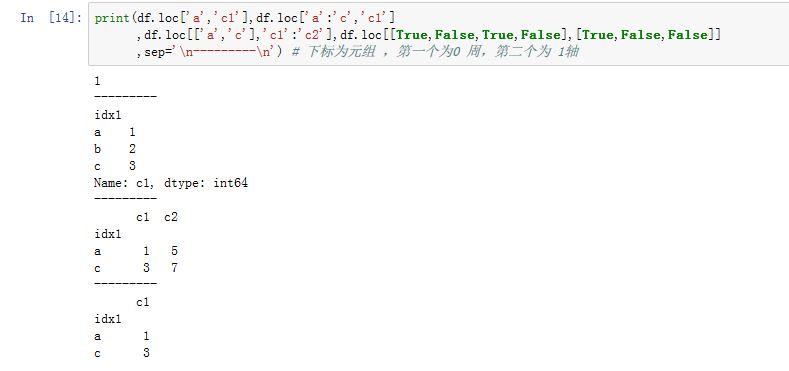This screenshot has height=371, width=789.
Task: Click the final 'c 3' output row
Action: point(122,353)
